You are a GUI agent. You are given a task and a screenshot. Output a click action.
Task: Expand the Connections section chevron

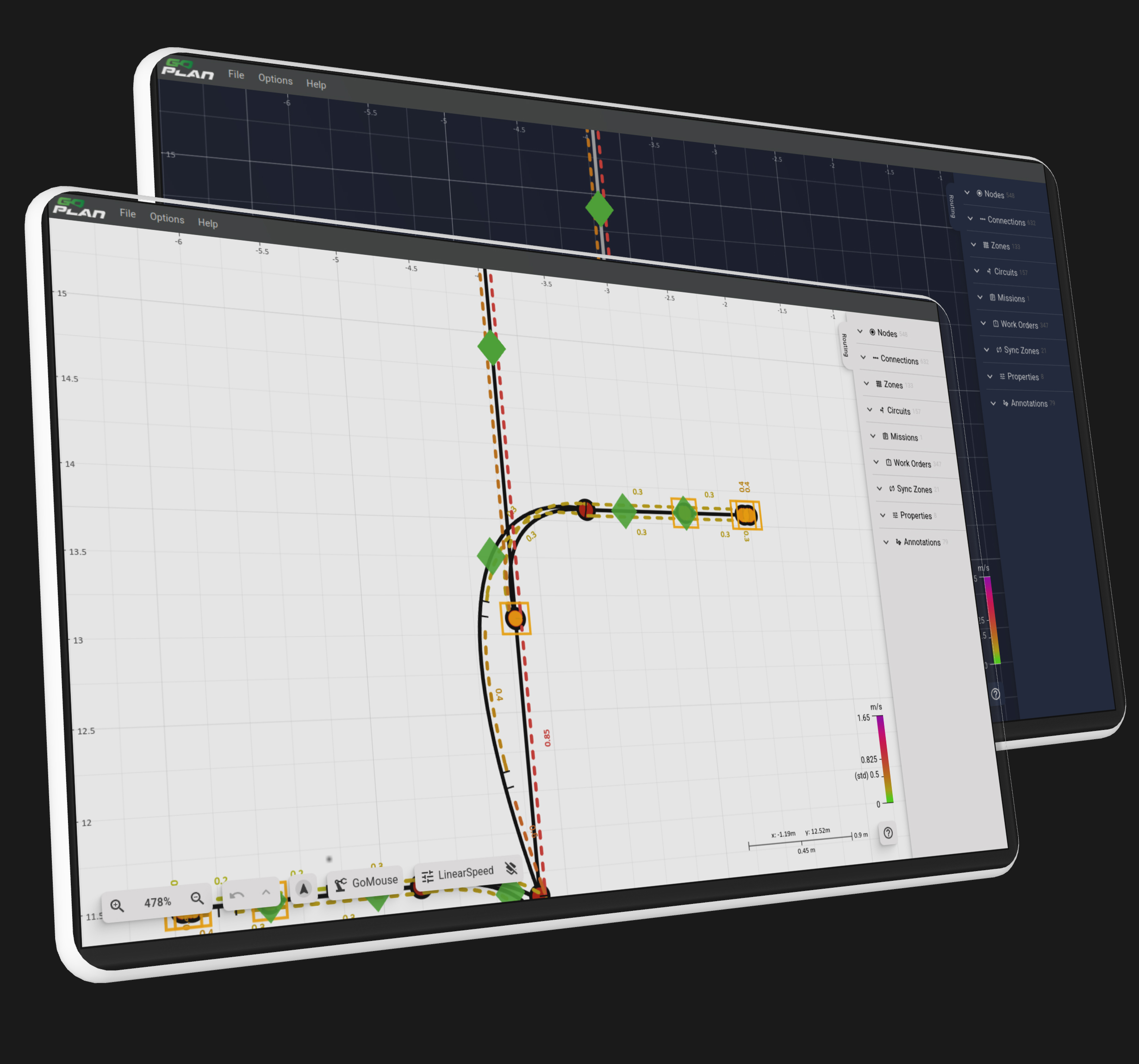pyautogui.click(x=864, y=357)
